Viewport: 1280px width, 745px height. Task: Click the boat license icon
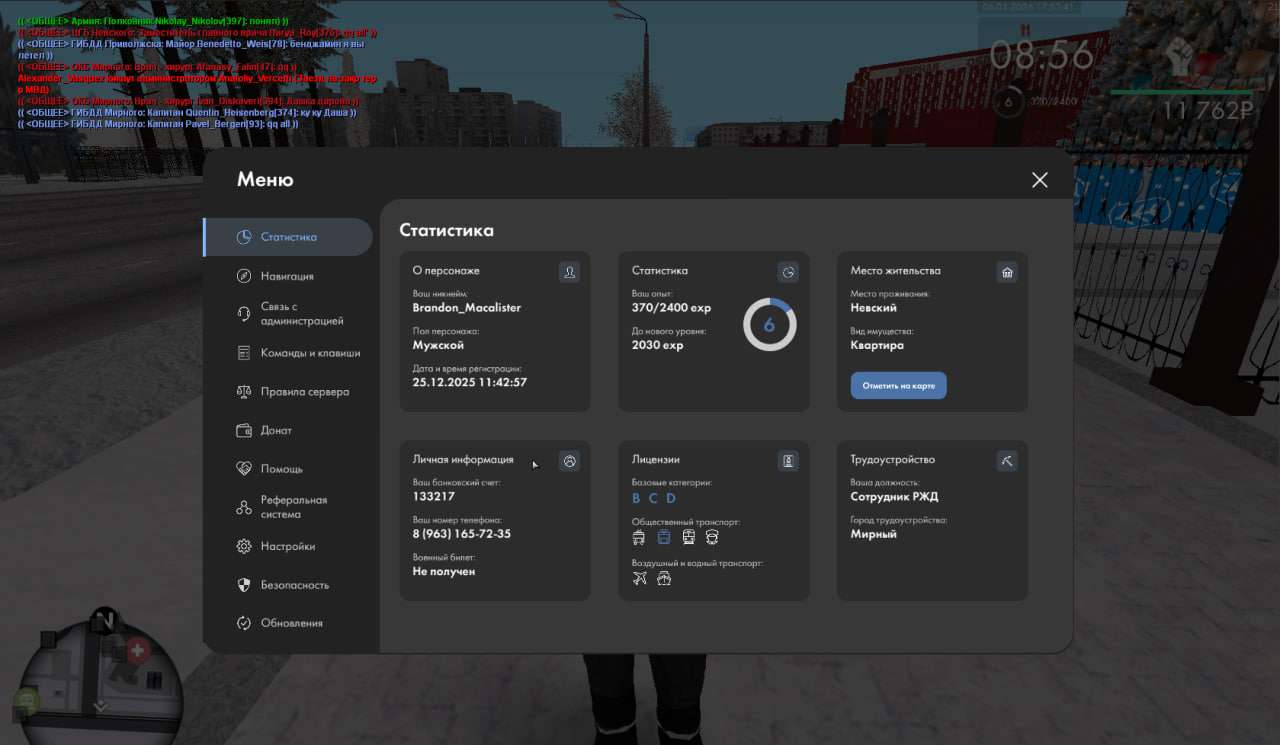pos(664,579)
